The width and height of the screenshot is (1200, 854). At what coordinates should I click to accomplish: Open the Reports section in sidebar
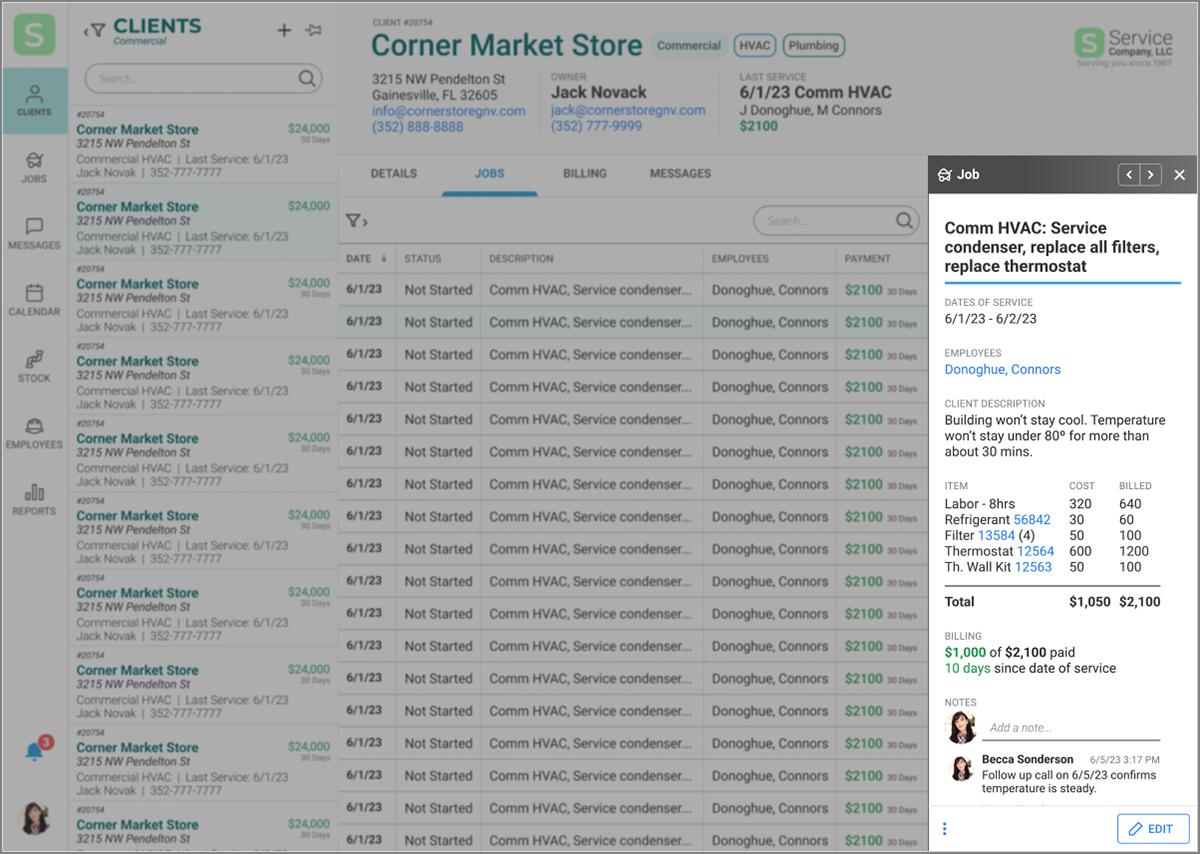point(34,499)
